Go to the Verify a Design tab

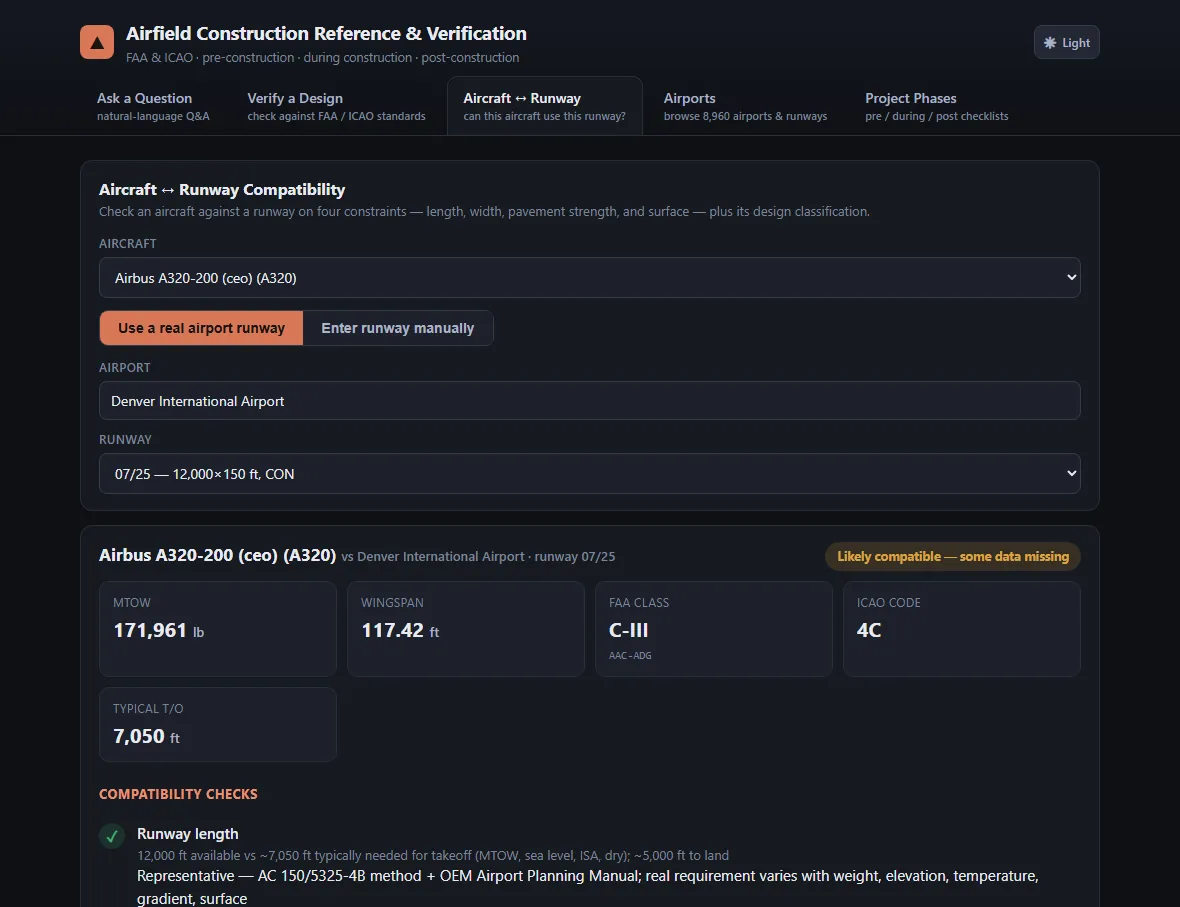(336, 106)
